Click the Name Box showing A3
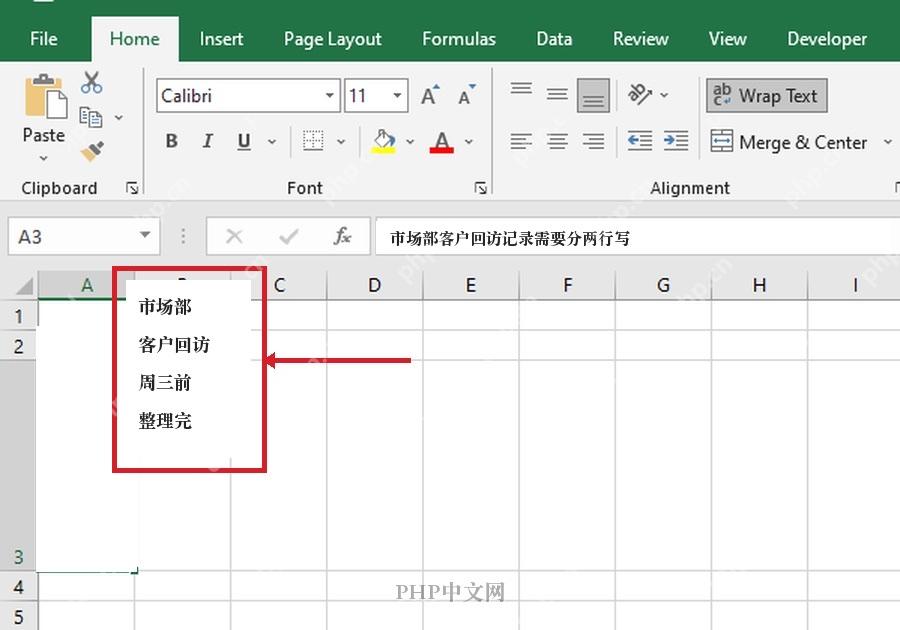The width and height of the screenshot is (900, 630). click(84, 236)
